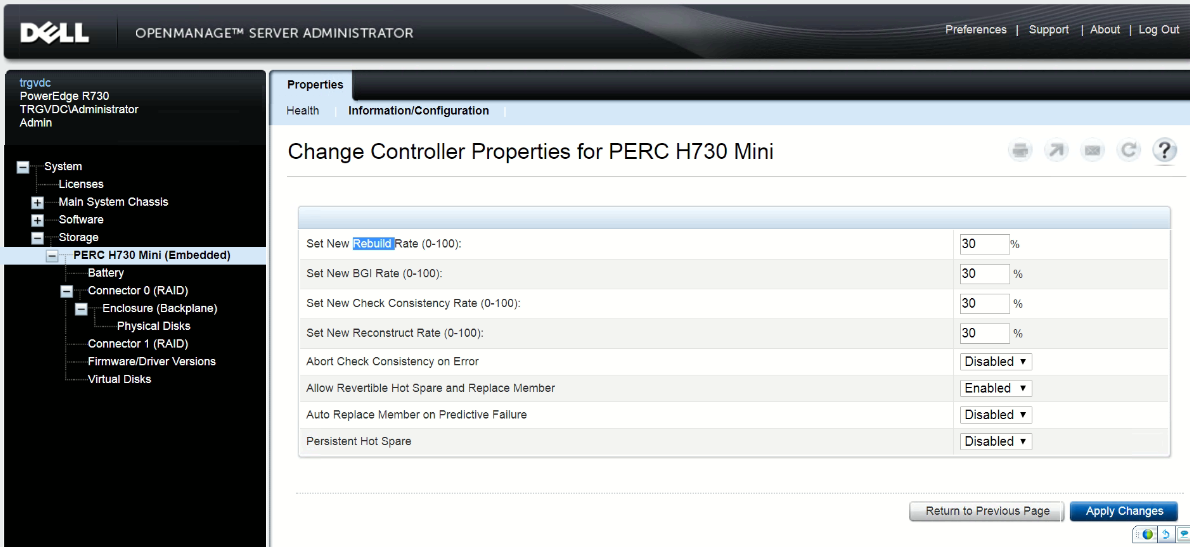Switch to the Health tab

coord(303,111)
